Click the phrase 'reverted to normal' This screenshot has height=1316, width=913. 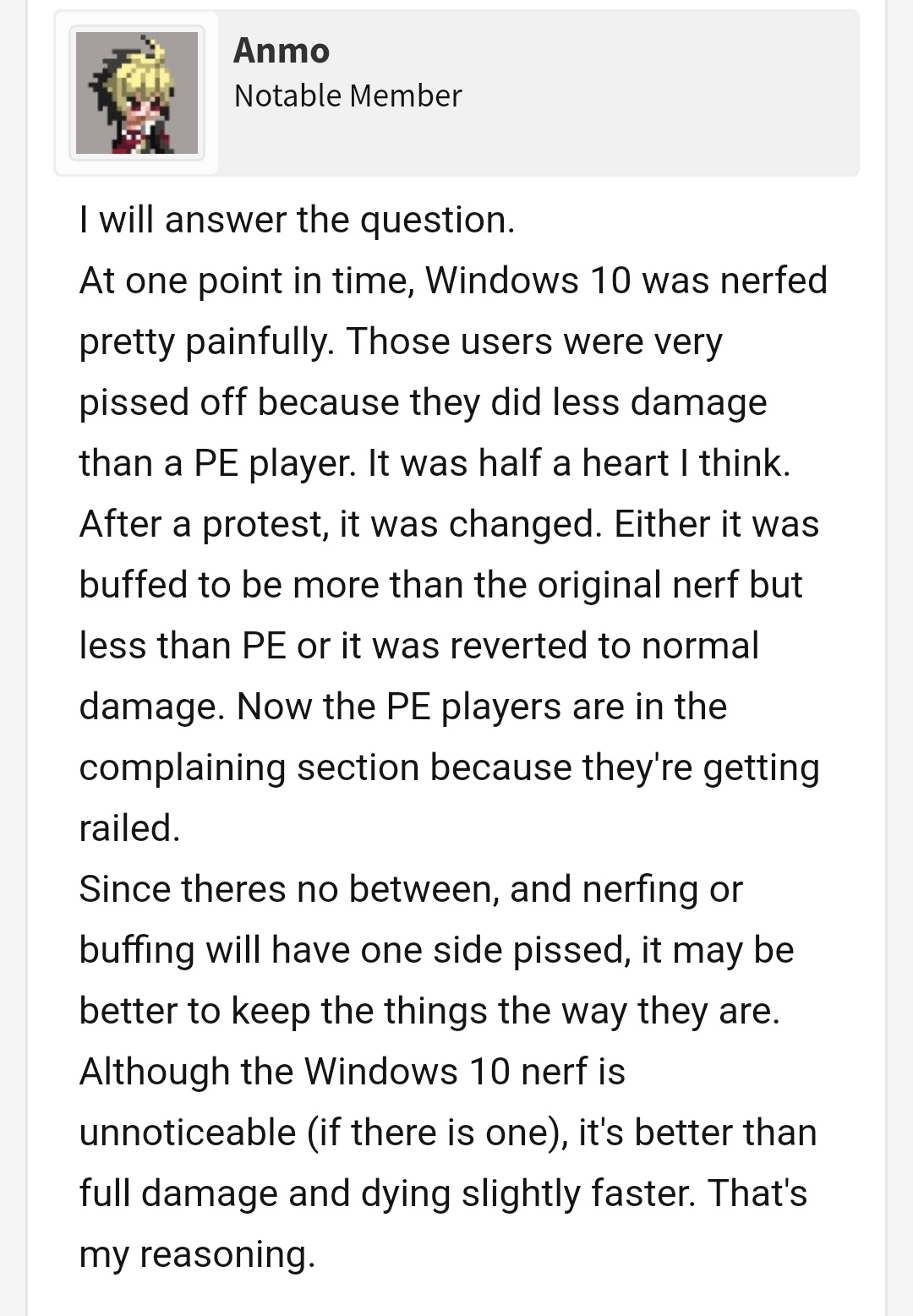pos(604,646)
